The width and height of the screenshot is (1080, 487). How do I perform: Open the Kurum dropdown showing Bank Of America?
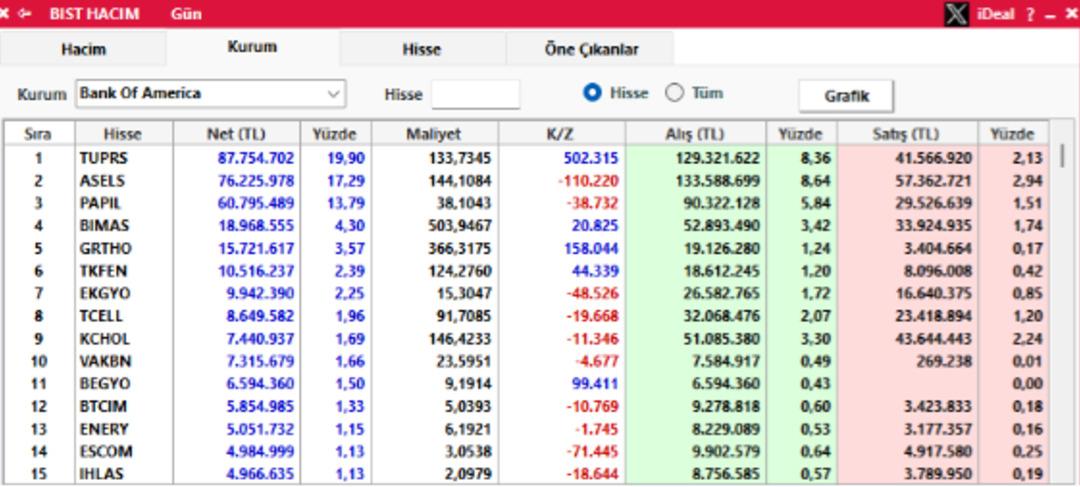tap(211, 94)
